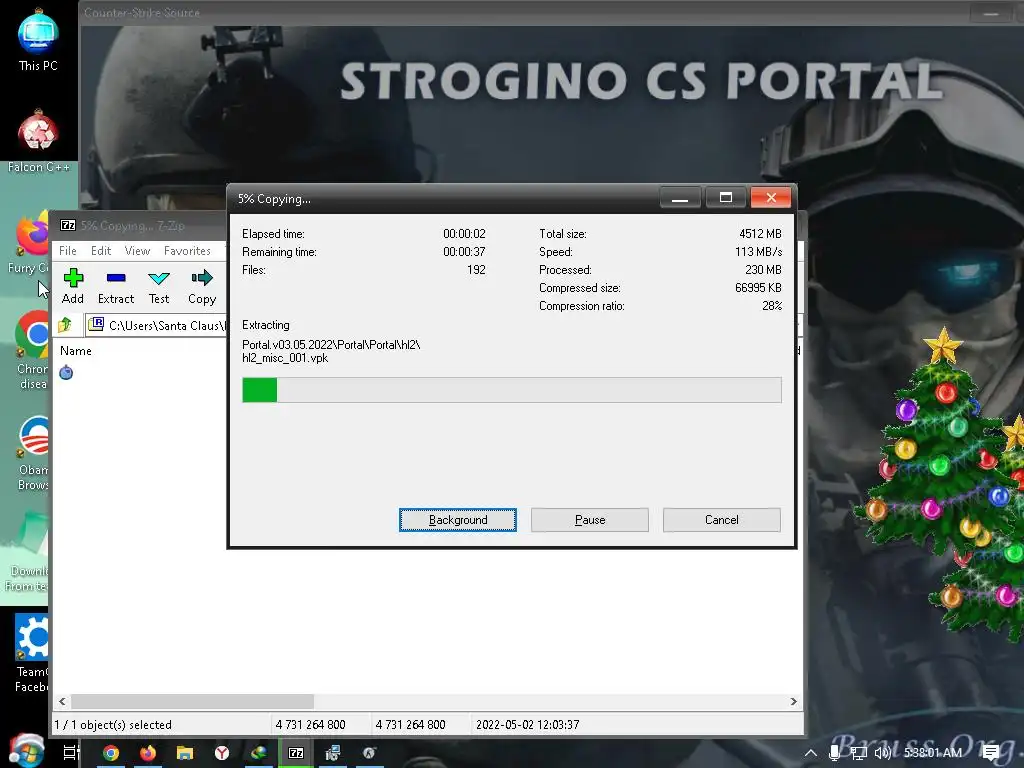This screenshot has height=768, width=1024.
Task: Open the Favorites menu in 7-Zip
Action: 187,251
